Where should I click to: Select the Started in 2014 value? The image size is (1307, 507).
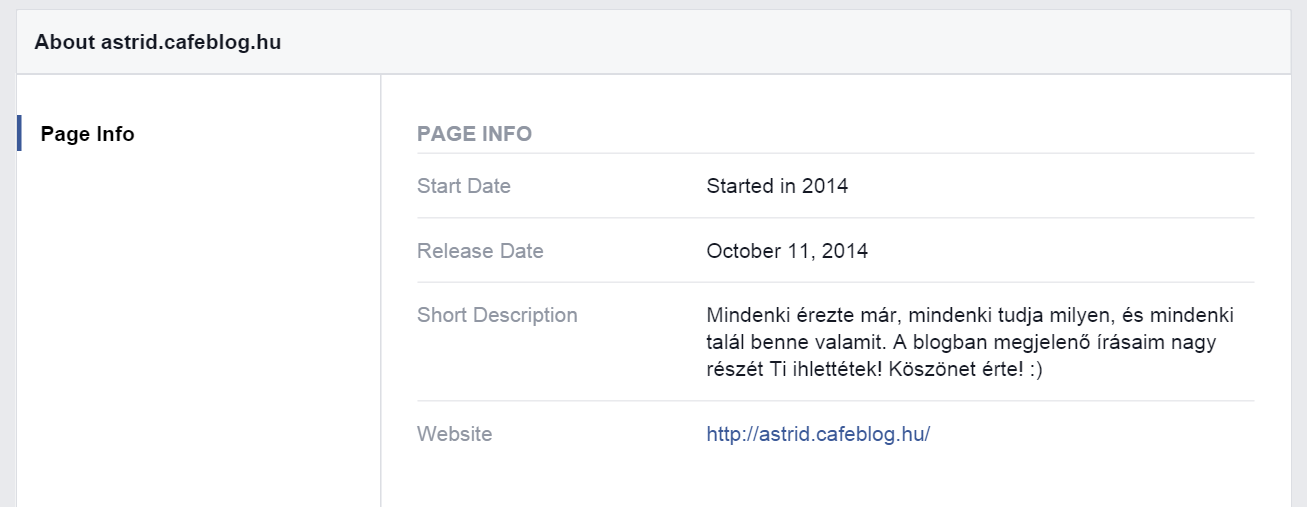777,186
